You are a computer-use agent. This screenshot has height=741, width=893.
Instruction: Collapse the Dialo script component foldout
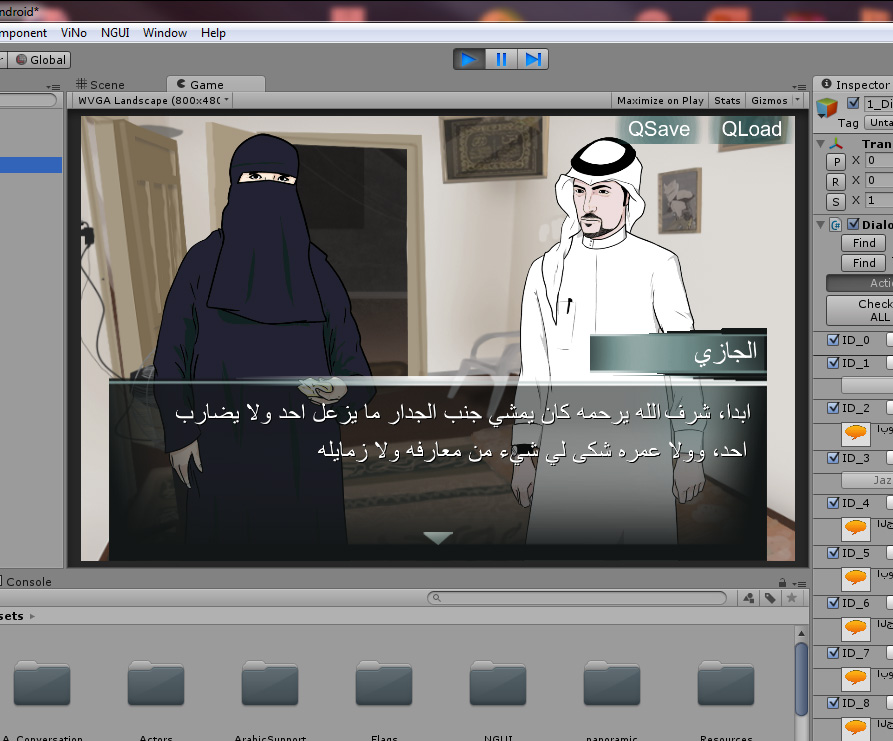coord(821,224)
